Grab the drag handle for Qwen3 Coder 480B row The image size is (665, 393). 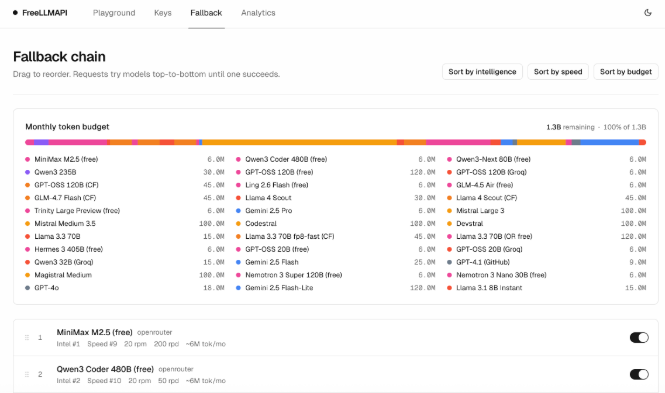[27, 374]
